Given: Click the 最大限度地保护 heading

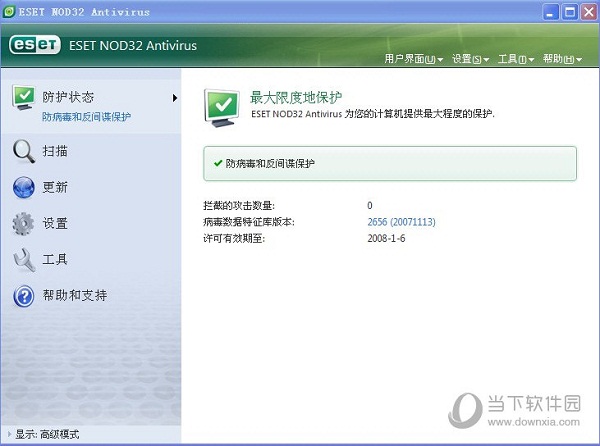Looking at the screenshot, I should coord(296,98).
